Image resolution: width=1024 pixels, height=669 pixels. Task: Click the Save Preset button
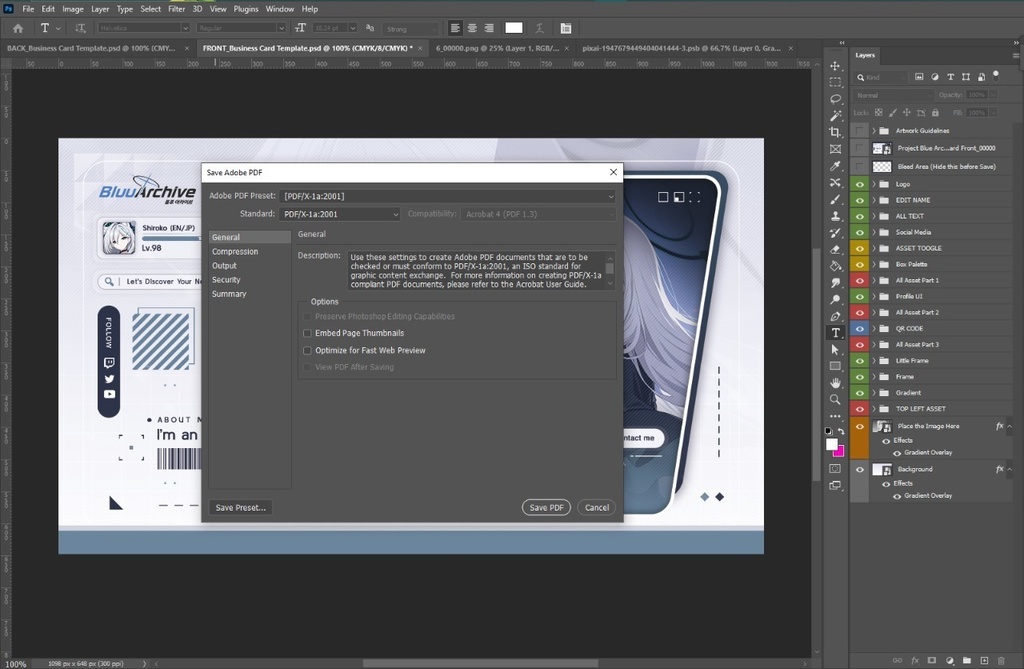[x=241, y=508]
